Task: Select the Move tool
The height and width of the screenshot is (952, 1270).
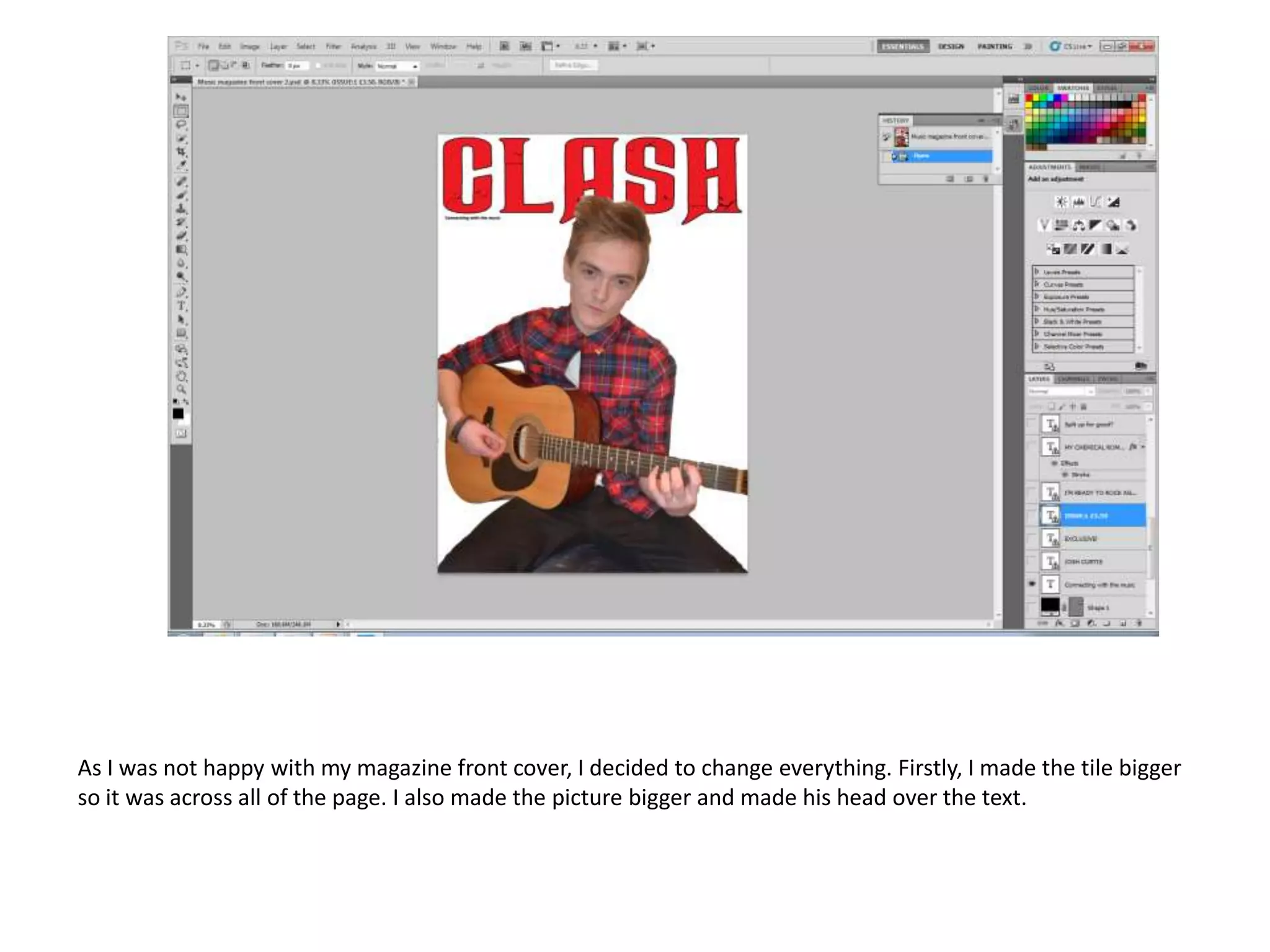Action: coord(180,97)
